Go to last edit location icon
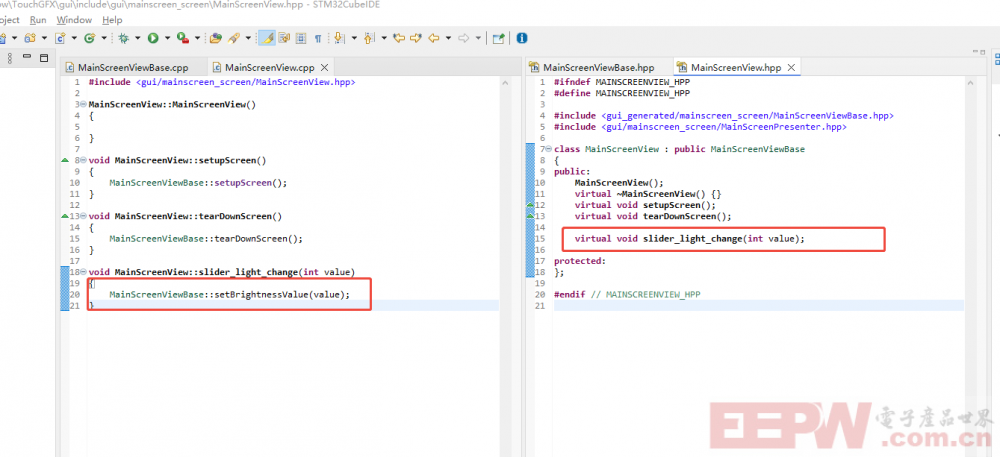This screenshot has height=457, width=1000. 399,38
